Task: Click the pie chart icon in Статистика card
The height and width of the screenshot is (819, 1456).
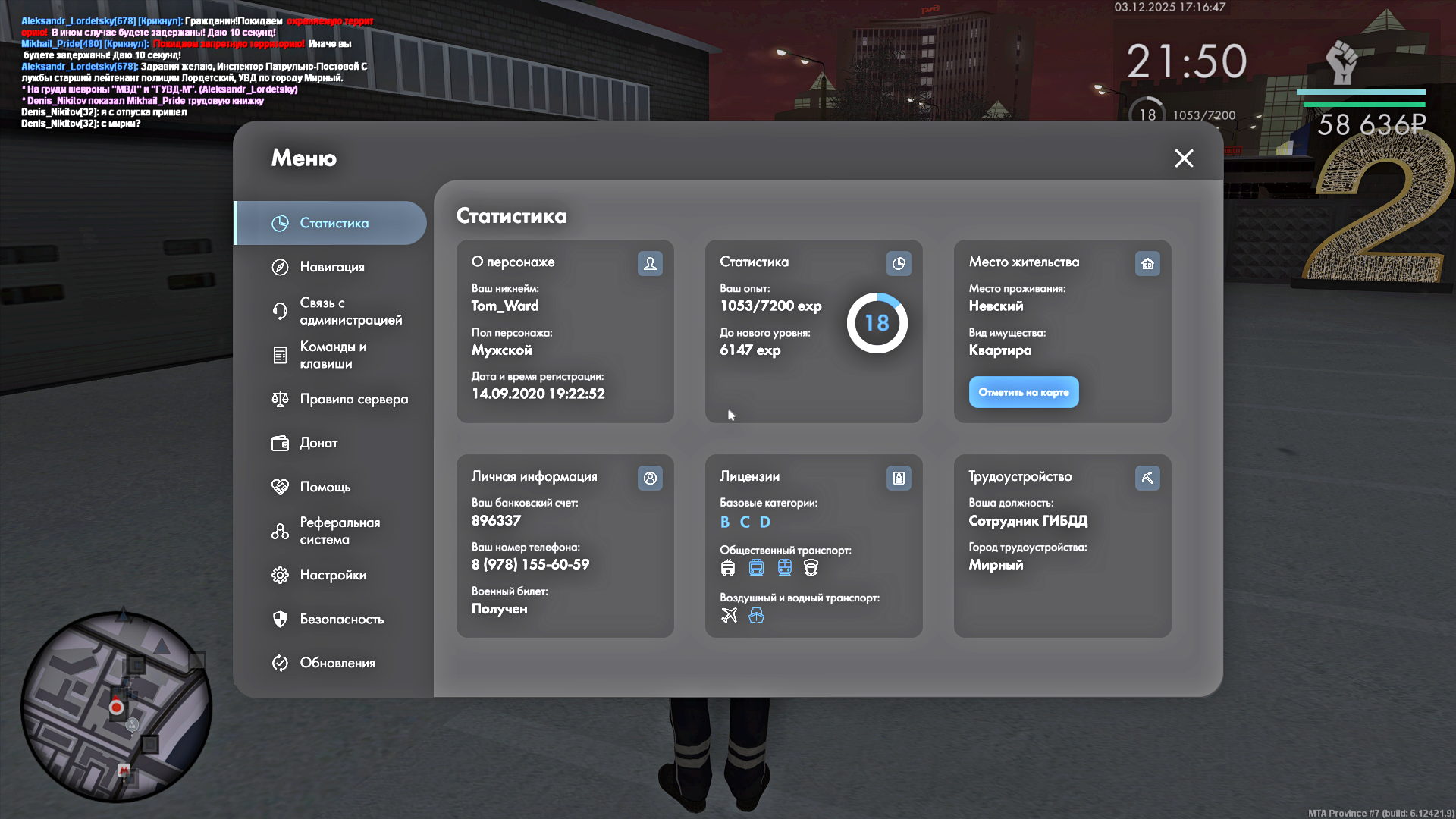Action: click(x=899, y=263)
